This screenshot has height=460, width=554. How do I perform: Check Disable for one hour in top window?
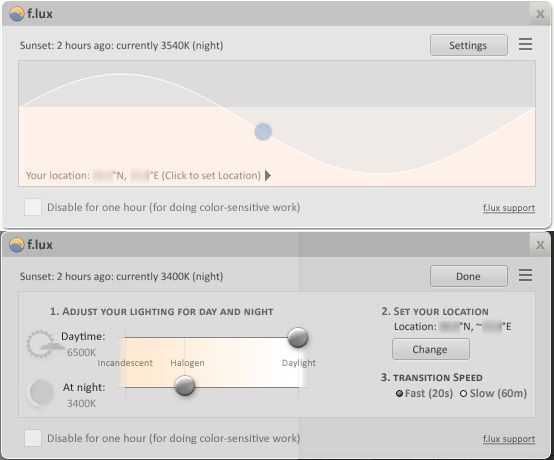(x=33, y=207)
